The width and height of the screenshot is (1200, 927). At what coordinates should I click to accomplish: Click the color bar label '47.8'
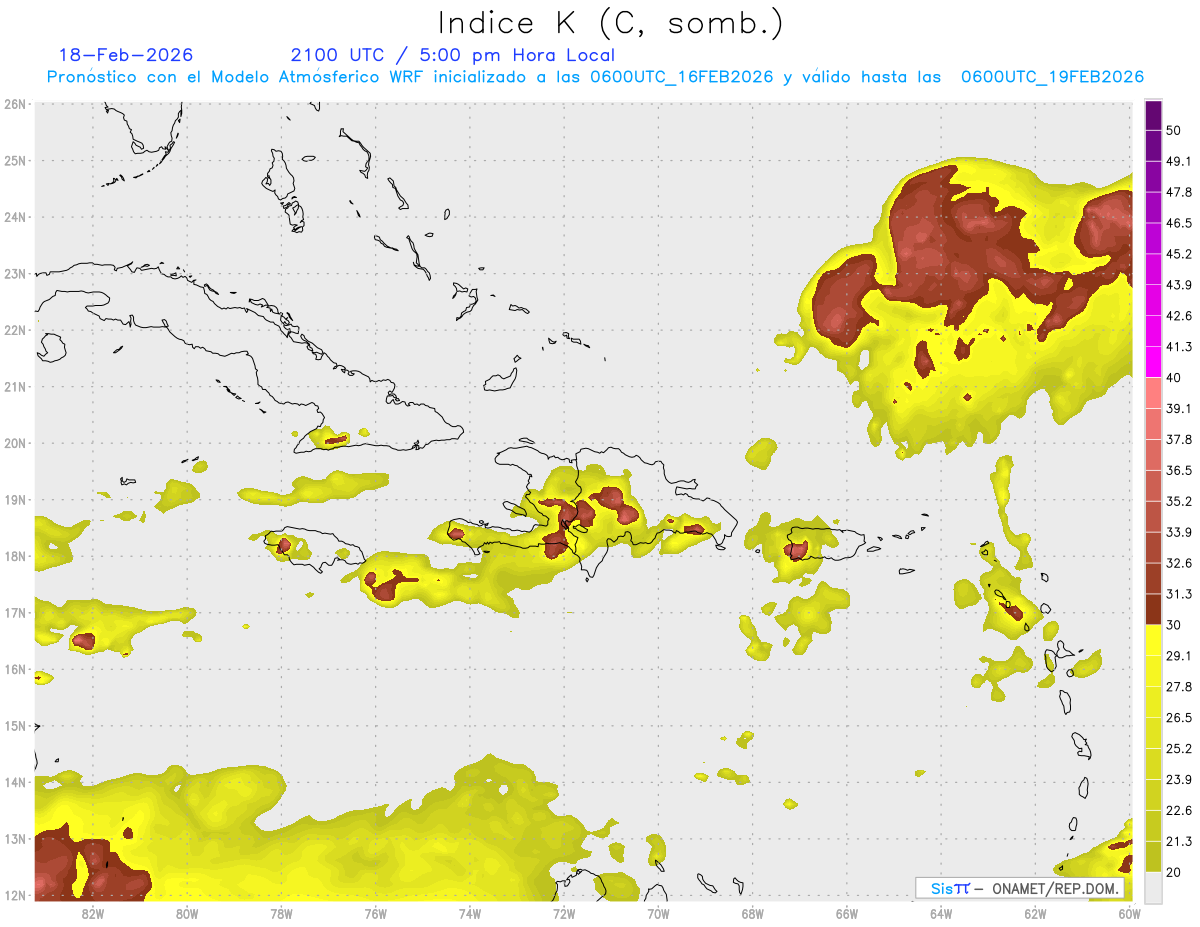[x=1179, y=192]
